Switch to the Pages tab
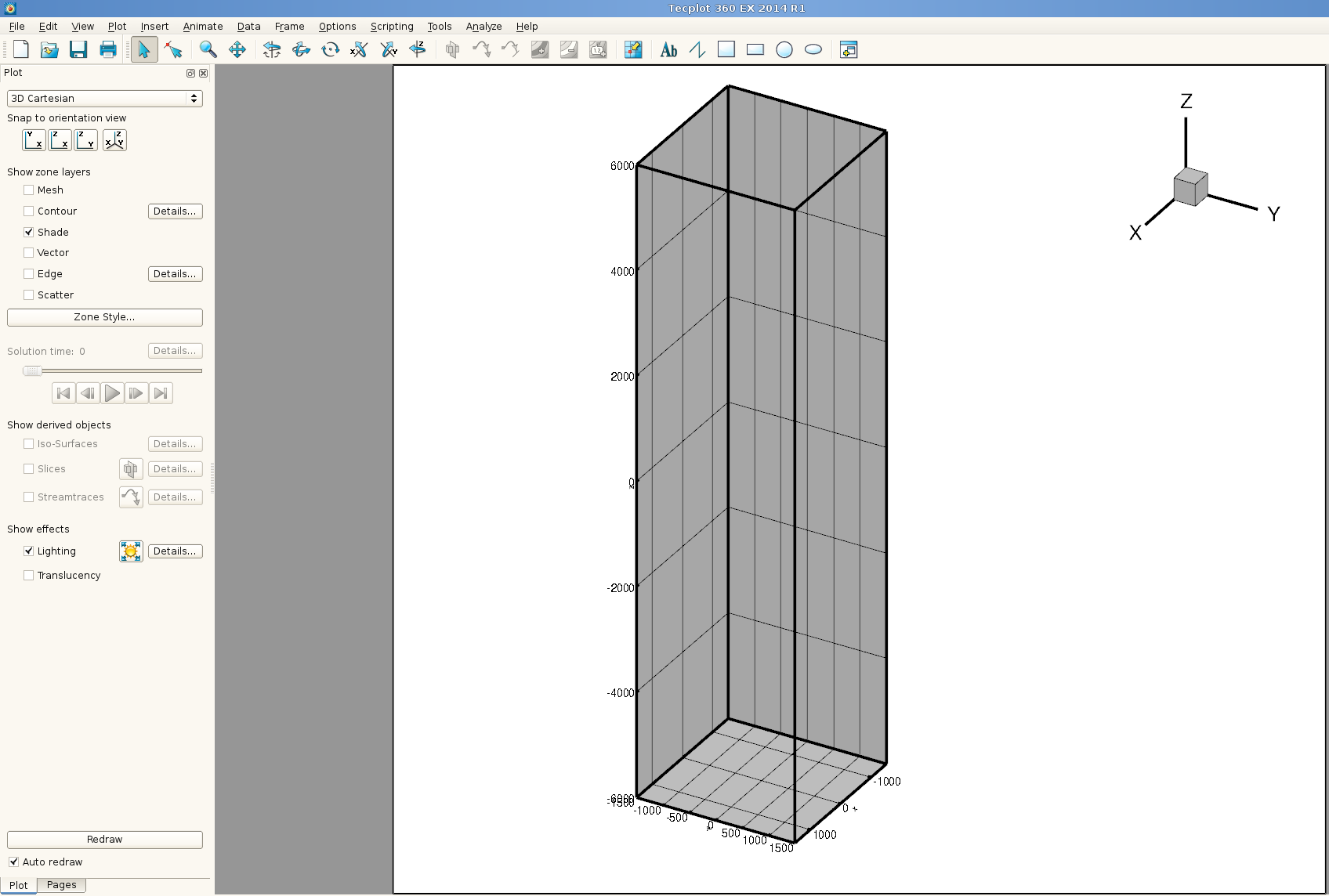This screenshot has width=1329, height=896. [61, 885]
